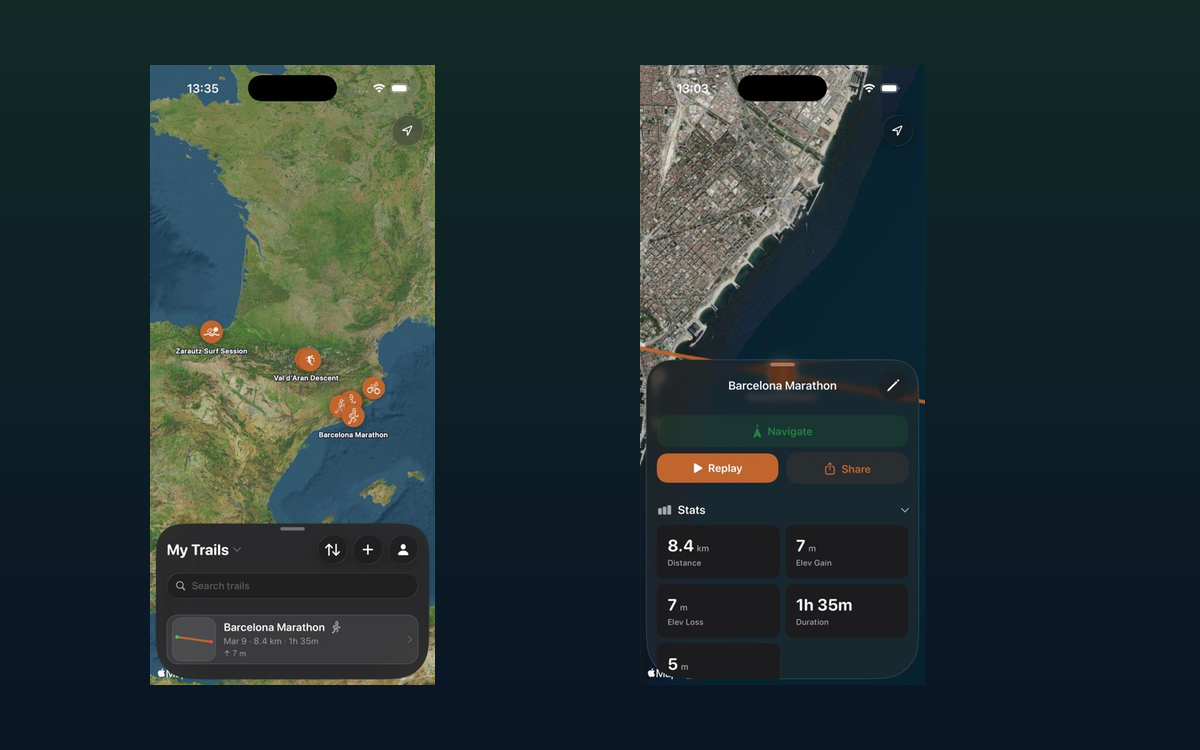The height and width of the screenshot is (750, 1200).
Task: Open the sort trails arrows button
Action: click(332, 550)
